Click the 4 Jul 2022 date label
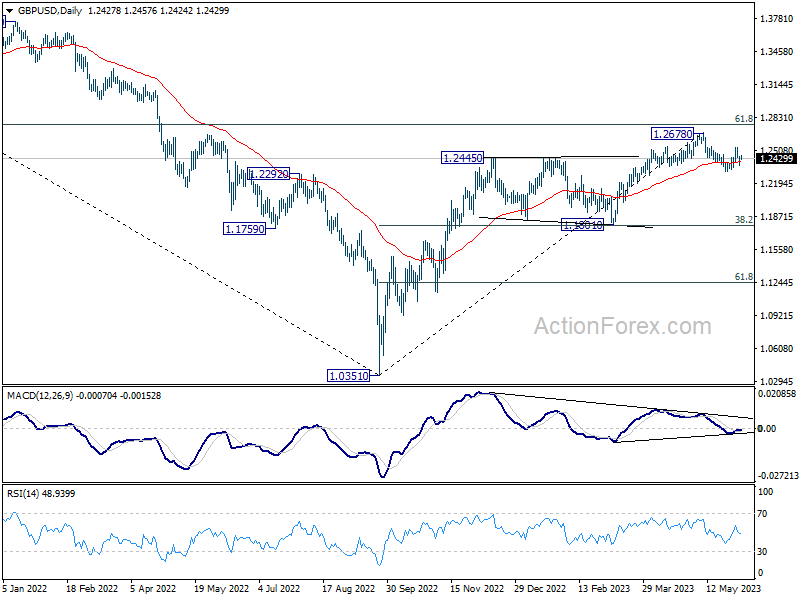The width and height of the screenshot is (800, 600). pyautogui.click(x=279, y=589)
